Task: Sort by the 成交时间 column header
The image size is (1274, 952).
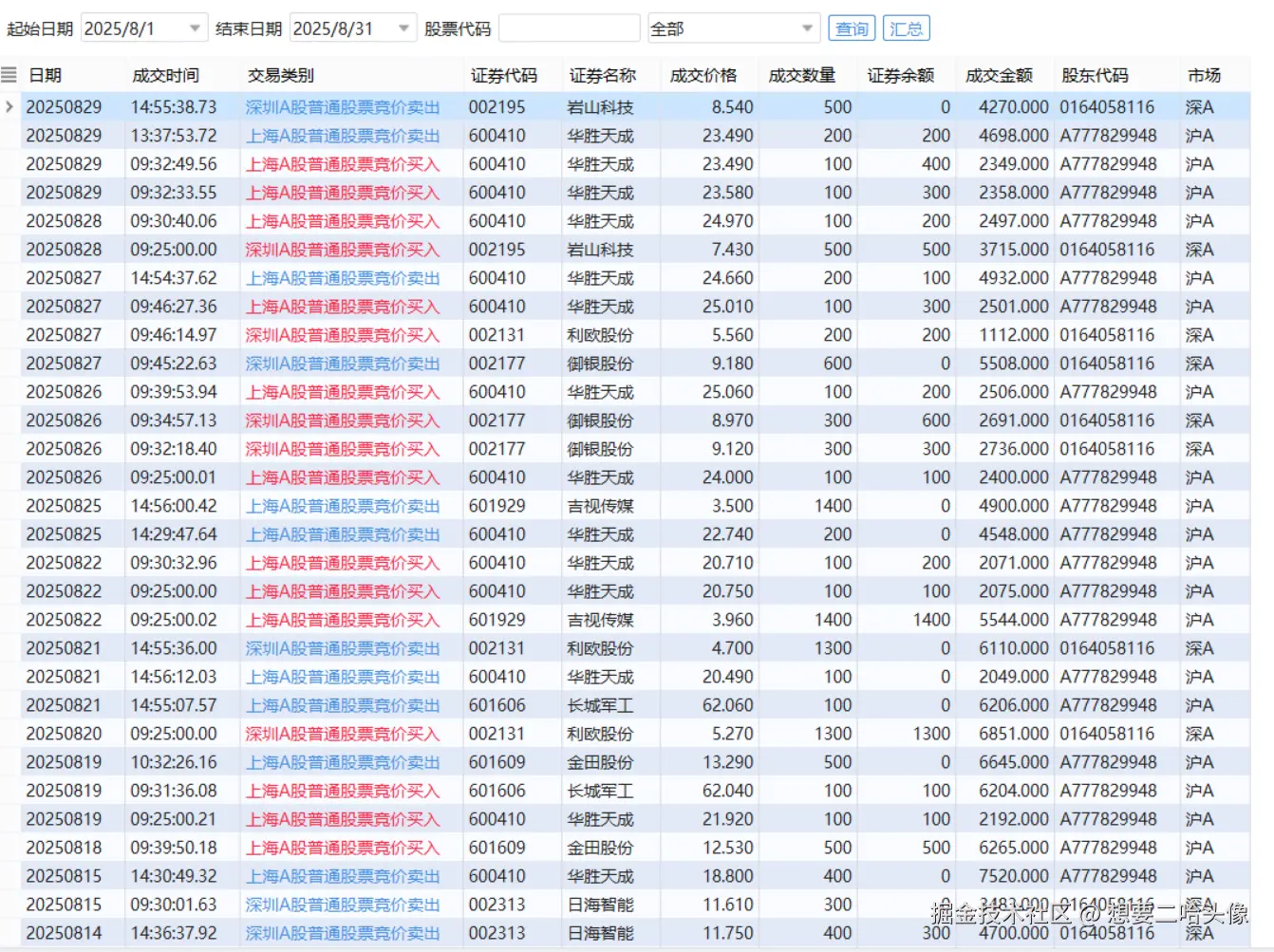Action: [165, 75]
